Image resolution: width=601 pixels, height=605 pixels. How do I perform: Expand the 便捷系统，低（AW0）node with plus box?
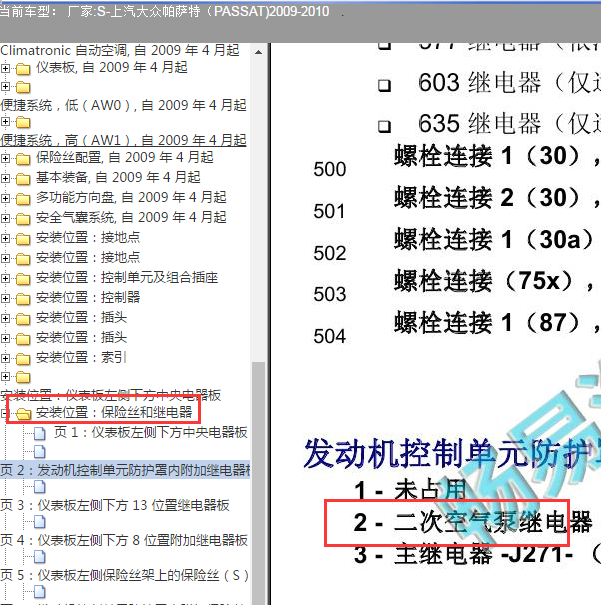point(5,86)
